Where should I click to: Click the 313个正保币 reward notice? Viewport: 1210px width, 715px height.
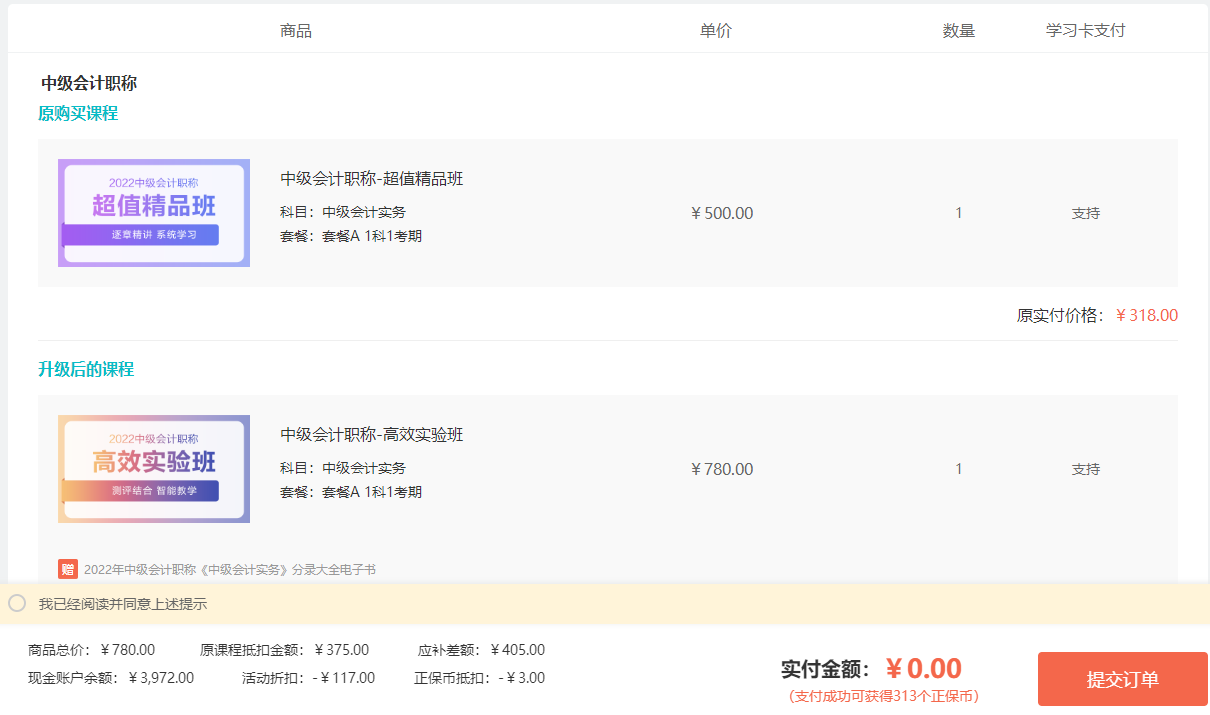pos(883,696)
